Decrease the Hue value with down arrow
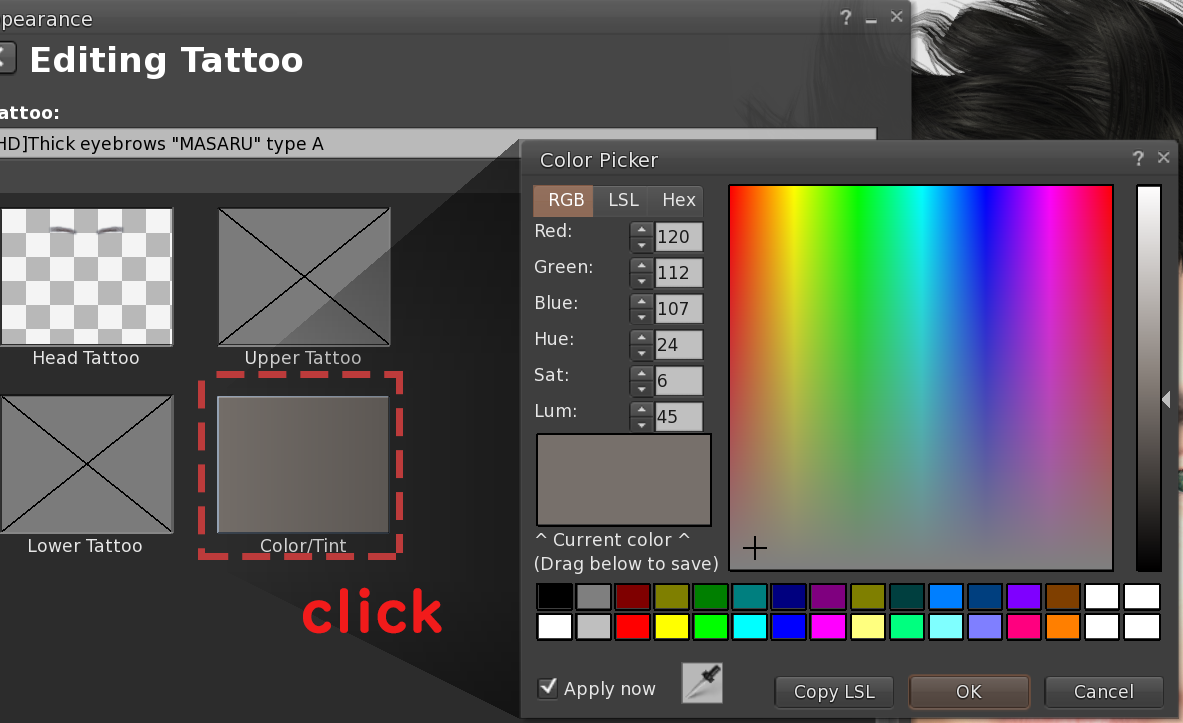The width and height of the screenshot is (1183, 723). coord(641,352)
